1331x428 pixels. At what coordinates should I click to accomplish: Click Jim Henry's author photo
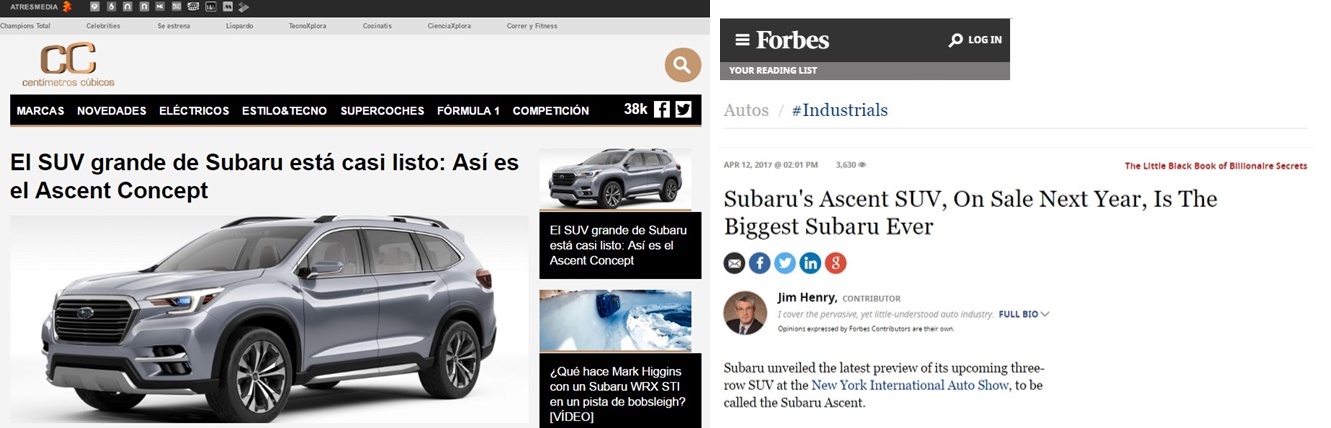(745, 313)
